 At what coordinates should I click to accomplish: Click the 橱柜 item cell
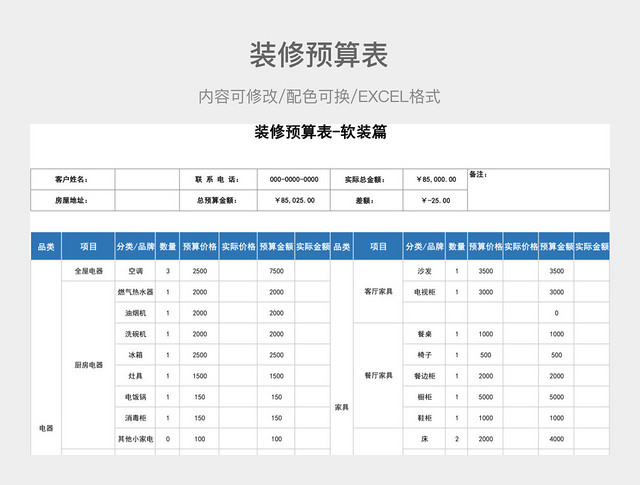pyautogui.click(x=424, y=397)
